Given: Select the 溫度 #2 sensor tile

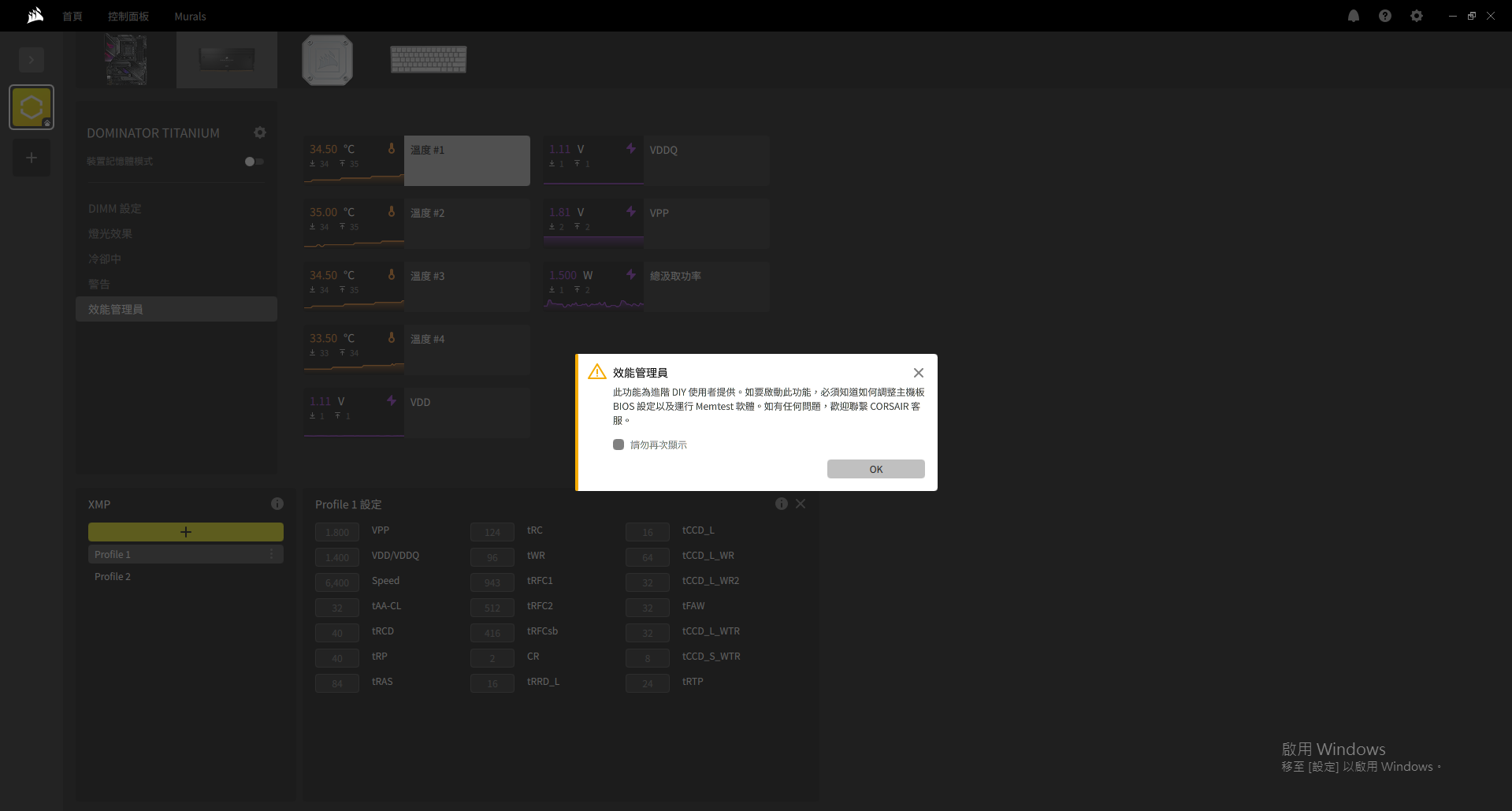Looking at the screenshot, I should pos(417,224).
